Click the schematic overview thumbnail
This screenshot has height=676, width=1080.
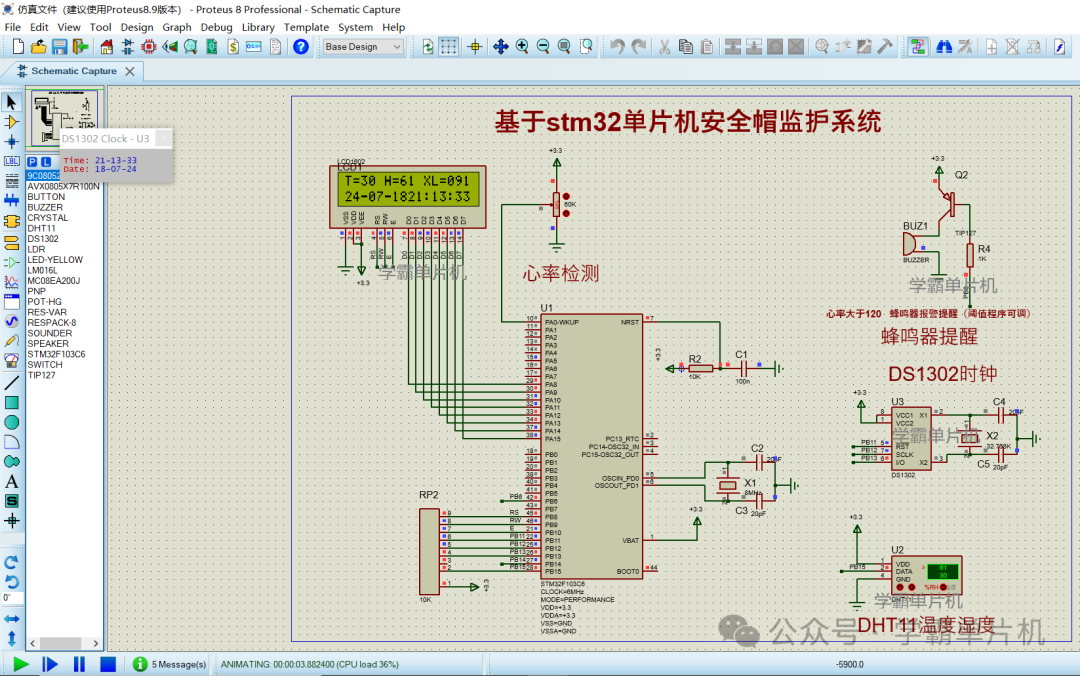point(65,118)
